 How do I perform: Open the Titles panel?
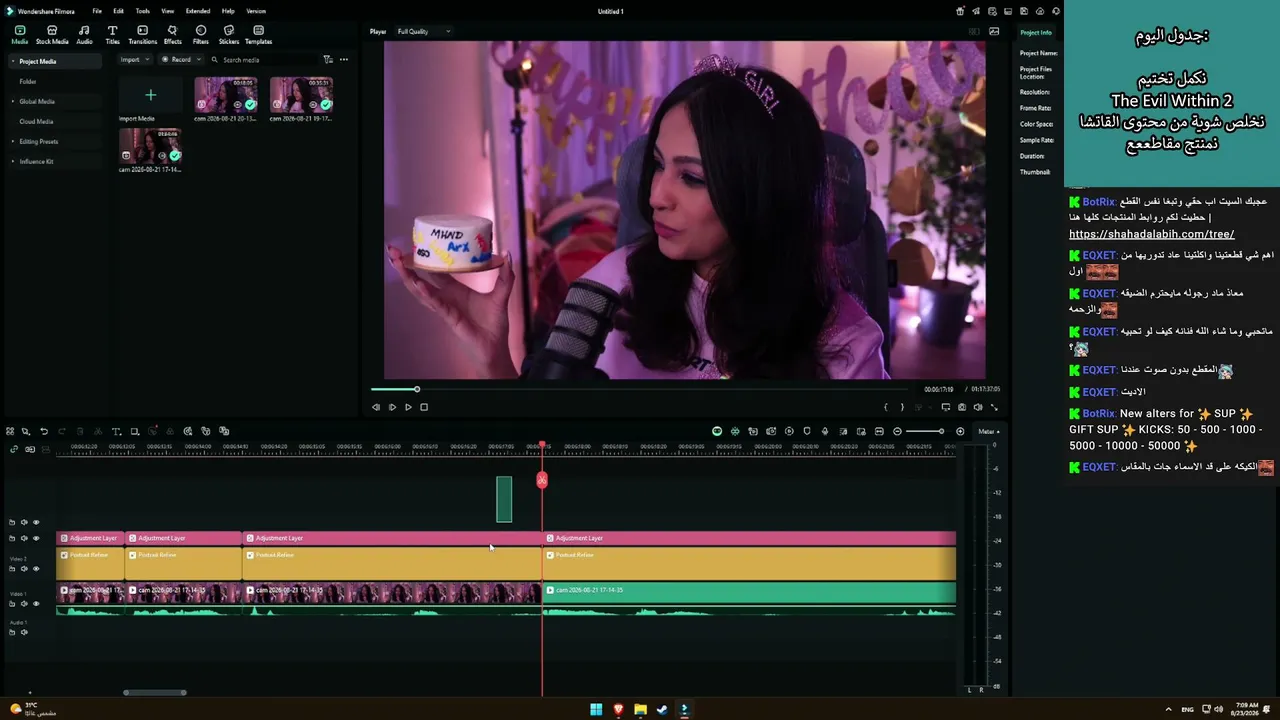click(x=112, y=35)
